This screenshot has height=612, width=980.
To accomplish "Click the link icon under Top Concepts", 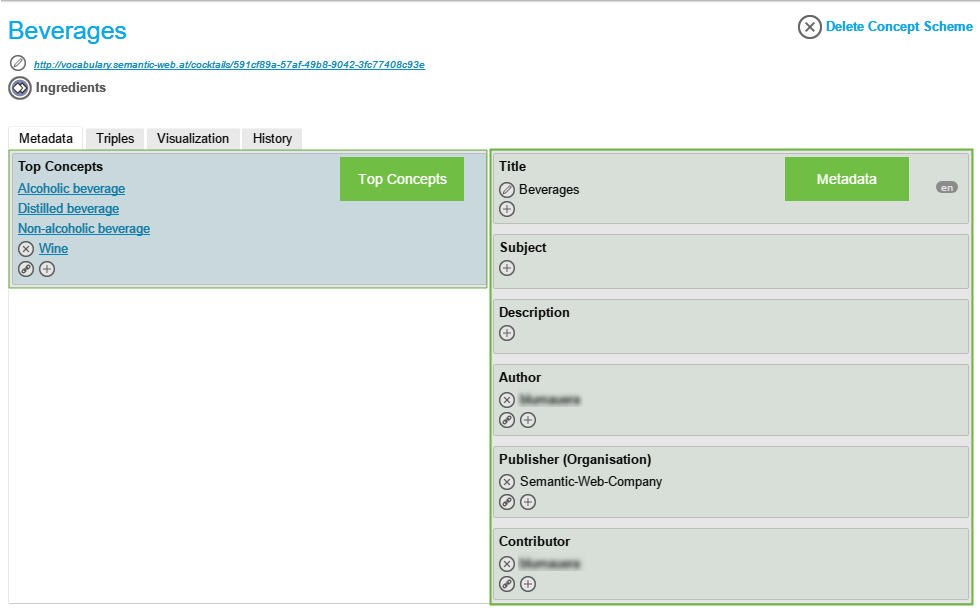I will click(26, 269).
